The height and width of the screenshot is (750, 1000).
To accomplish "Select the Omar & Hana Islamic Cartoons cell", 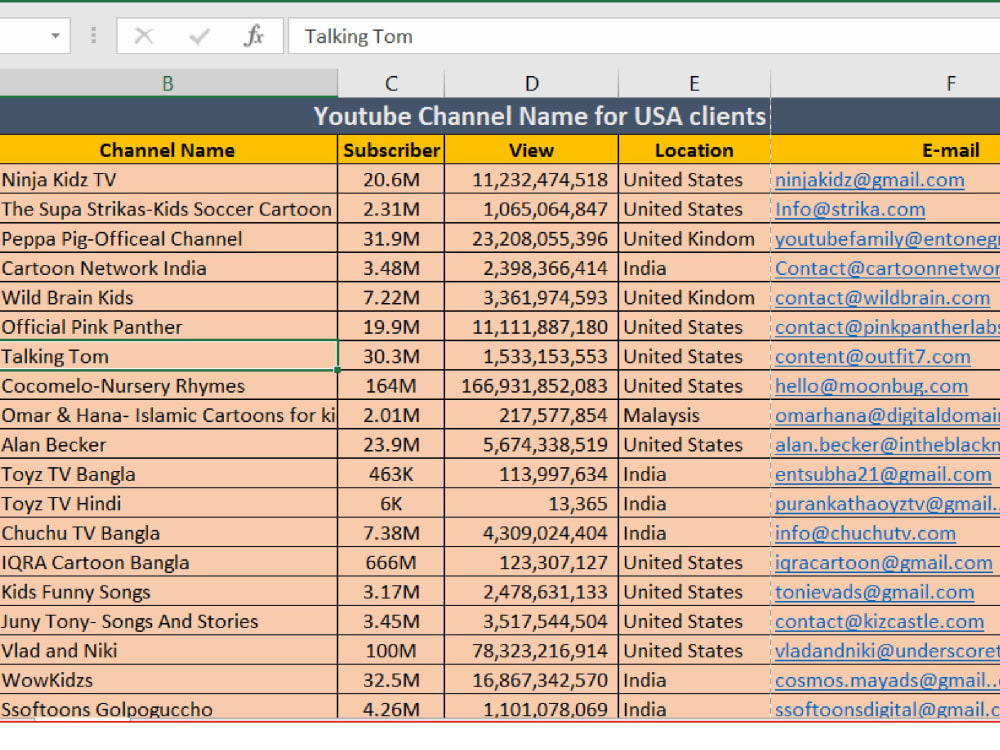I will point(168,415).
